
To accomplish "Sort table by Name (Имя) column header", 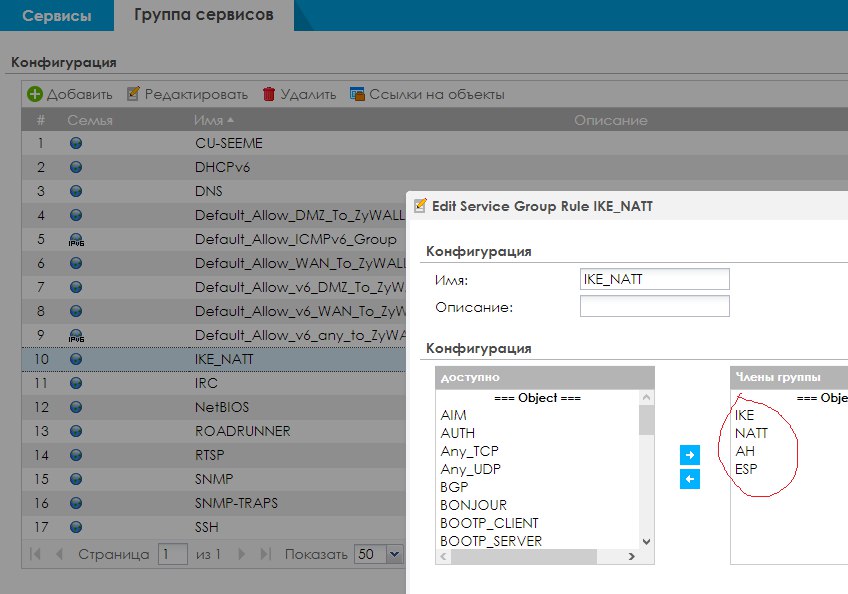I will click(214, 120).
